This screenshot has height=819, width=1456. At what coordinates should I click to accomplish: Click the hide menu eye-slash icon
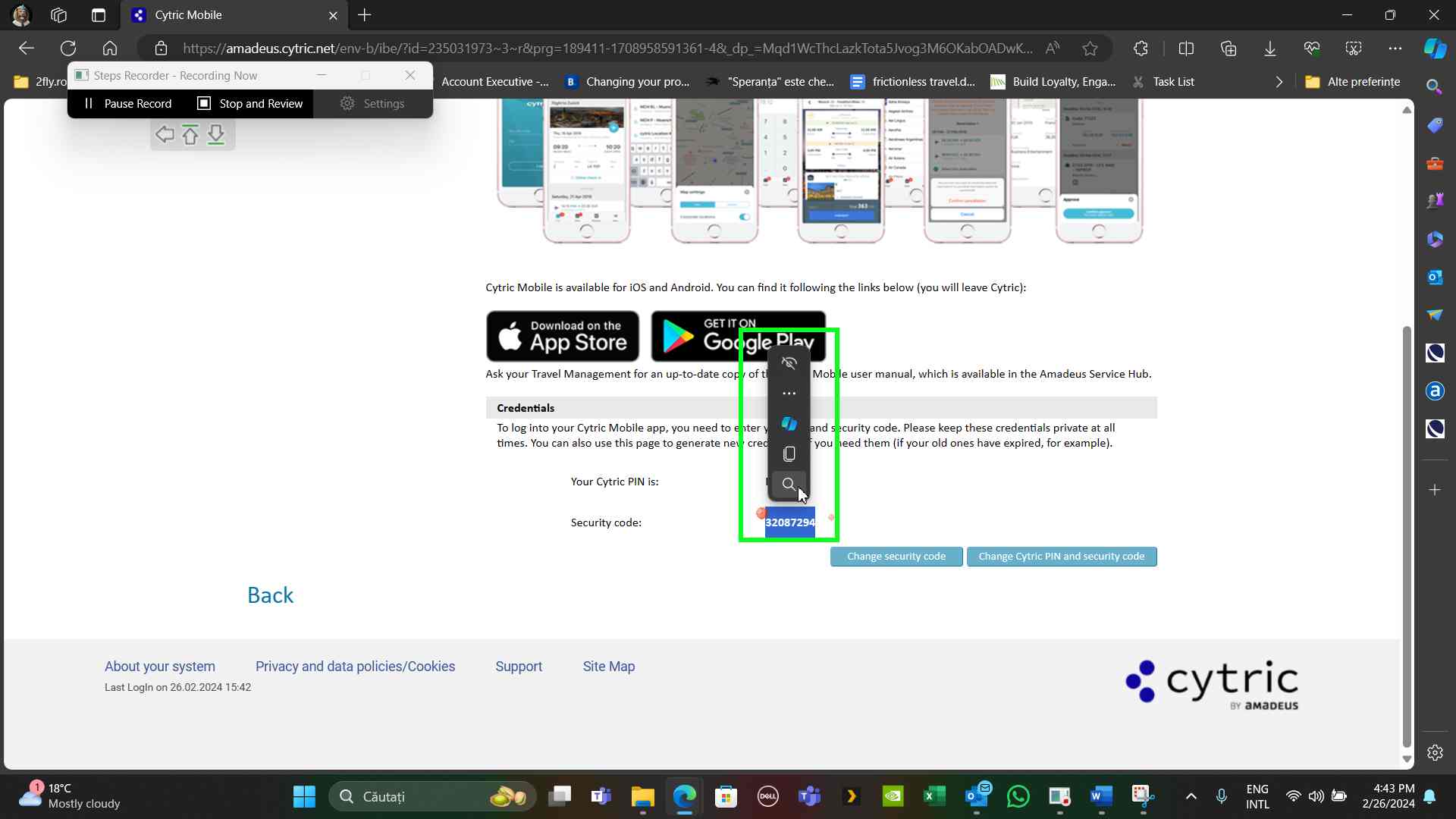click(789, 363)
